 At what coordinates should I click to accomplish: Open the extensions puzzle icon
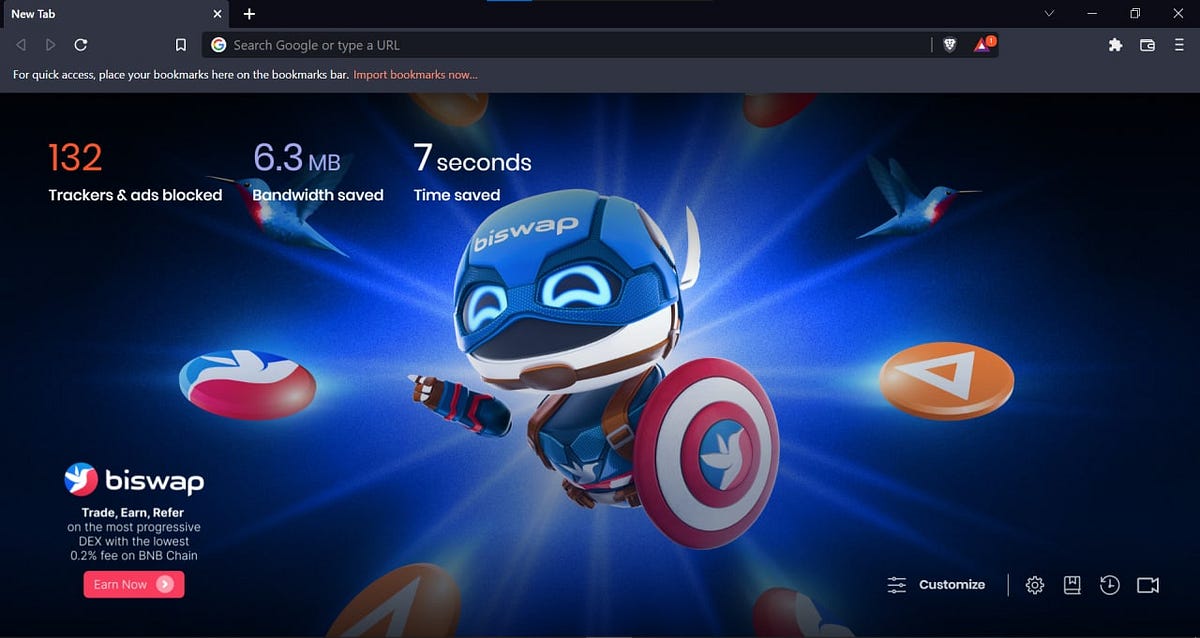tap(1115, 45)
